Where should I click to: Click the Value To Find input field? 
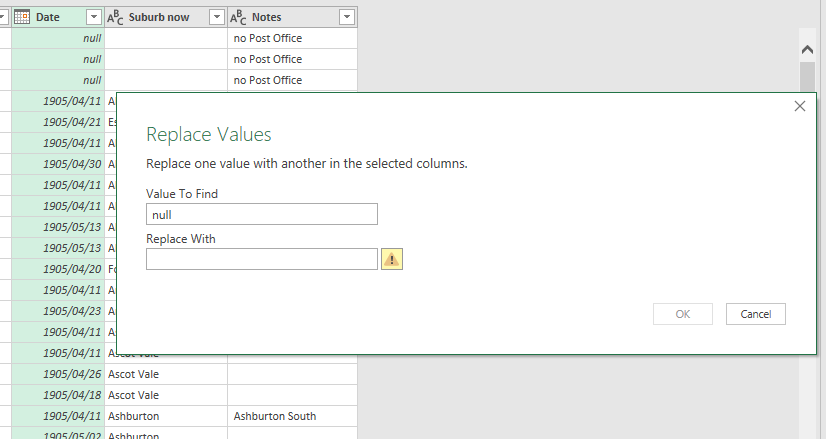click(262, 214)
